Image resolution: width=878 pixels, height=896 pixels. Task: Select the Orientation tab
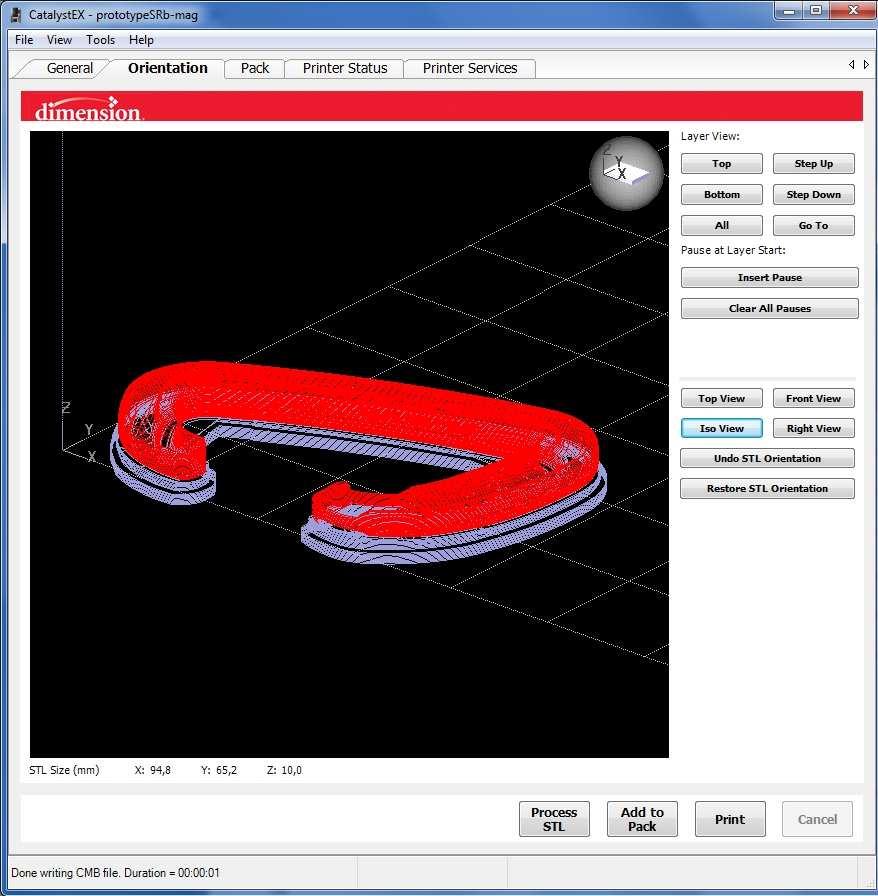coord(167,68)
